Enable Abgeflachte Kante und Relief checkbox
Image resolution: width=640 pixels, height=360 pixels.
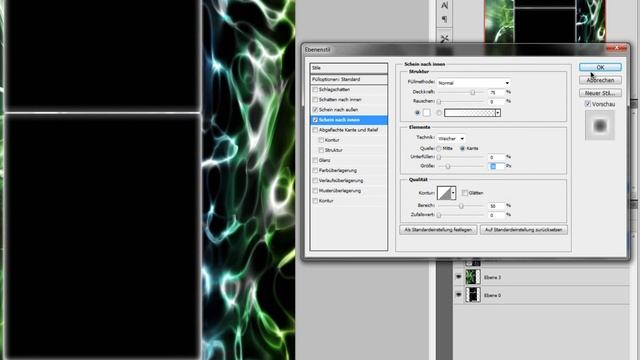pyautogui.click(x=315, y=130)
